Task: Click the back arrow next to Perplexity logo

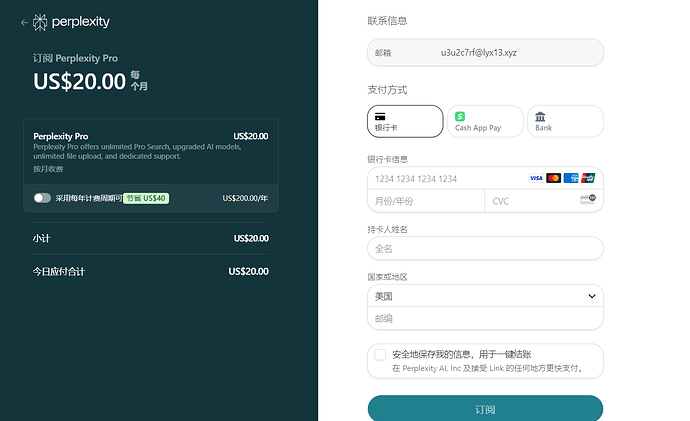Action: click(24, 22)
